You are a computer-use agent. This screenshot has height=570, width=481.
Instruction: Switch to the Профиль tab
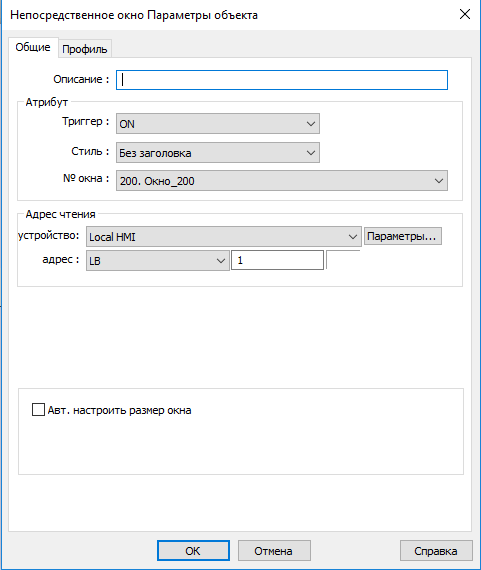click(85, 49)
